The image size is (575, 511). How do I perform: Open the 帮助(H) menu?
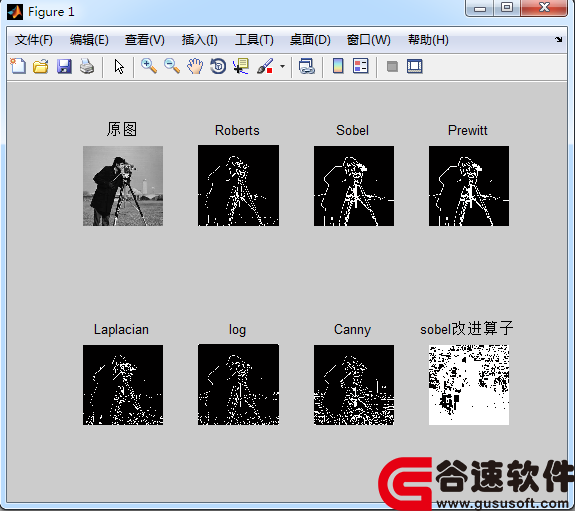tap(428, 40)
